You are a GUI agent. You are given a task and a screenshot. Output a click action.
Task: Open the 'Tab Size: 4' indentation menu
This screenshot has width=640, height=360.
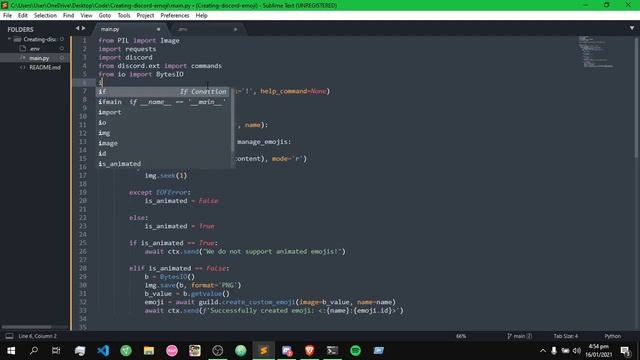click(566, 336)
